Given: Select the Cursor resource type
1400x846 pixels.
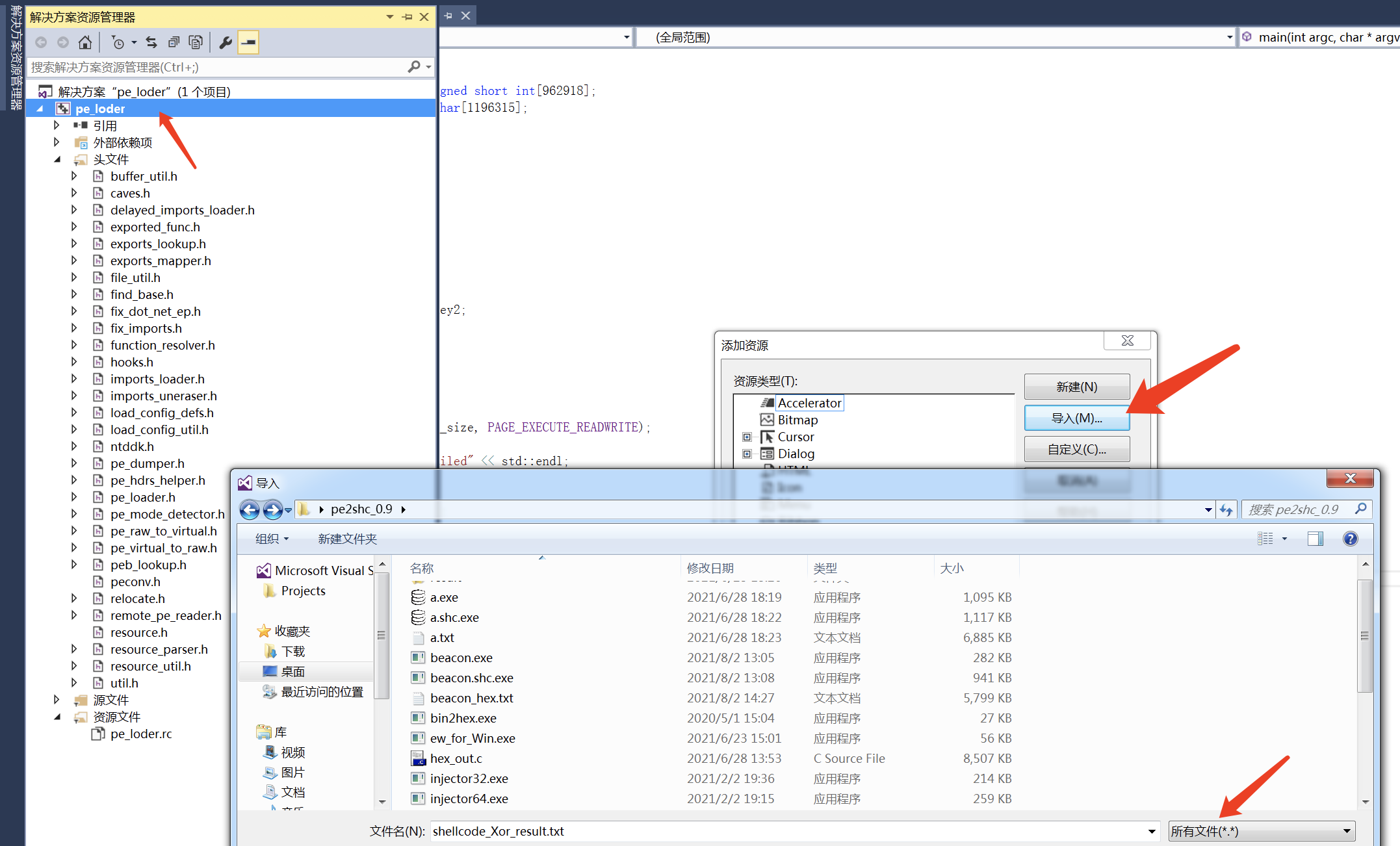Looking at the screenshot, I should click(795, 437).
